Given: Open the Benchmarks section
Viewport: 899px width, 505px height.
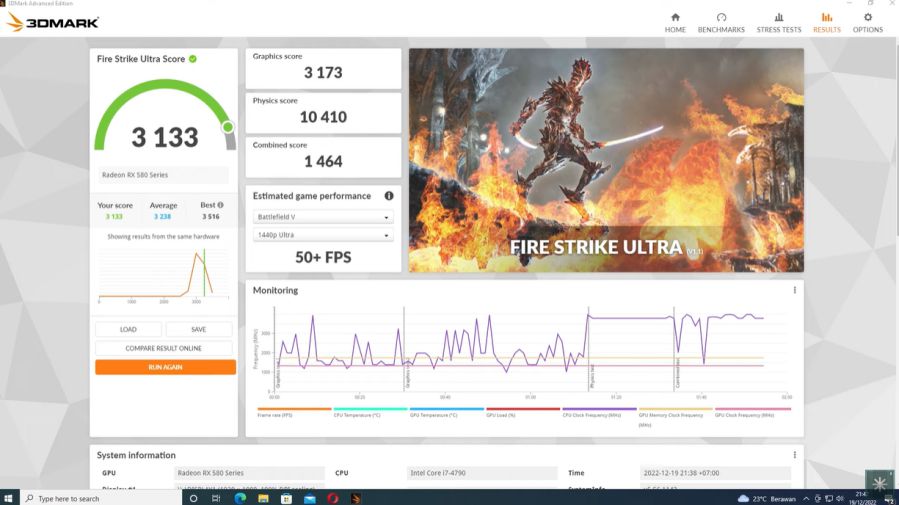Looking at the screenshot, I should [721, 23].
